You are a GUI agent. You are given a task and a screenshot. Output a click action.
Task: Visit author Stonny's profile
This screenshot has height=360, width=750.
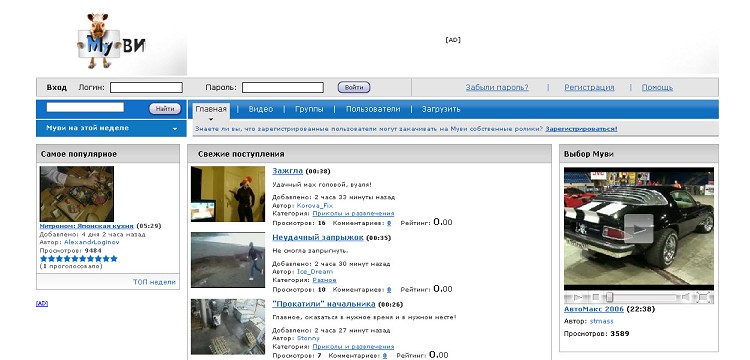(x=308, y=338)
